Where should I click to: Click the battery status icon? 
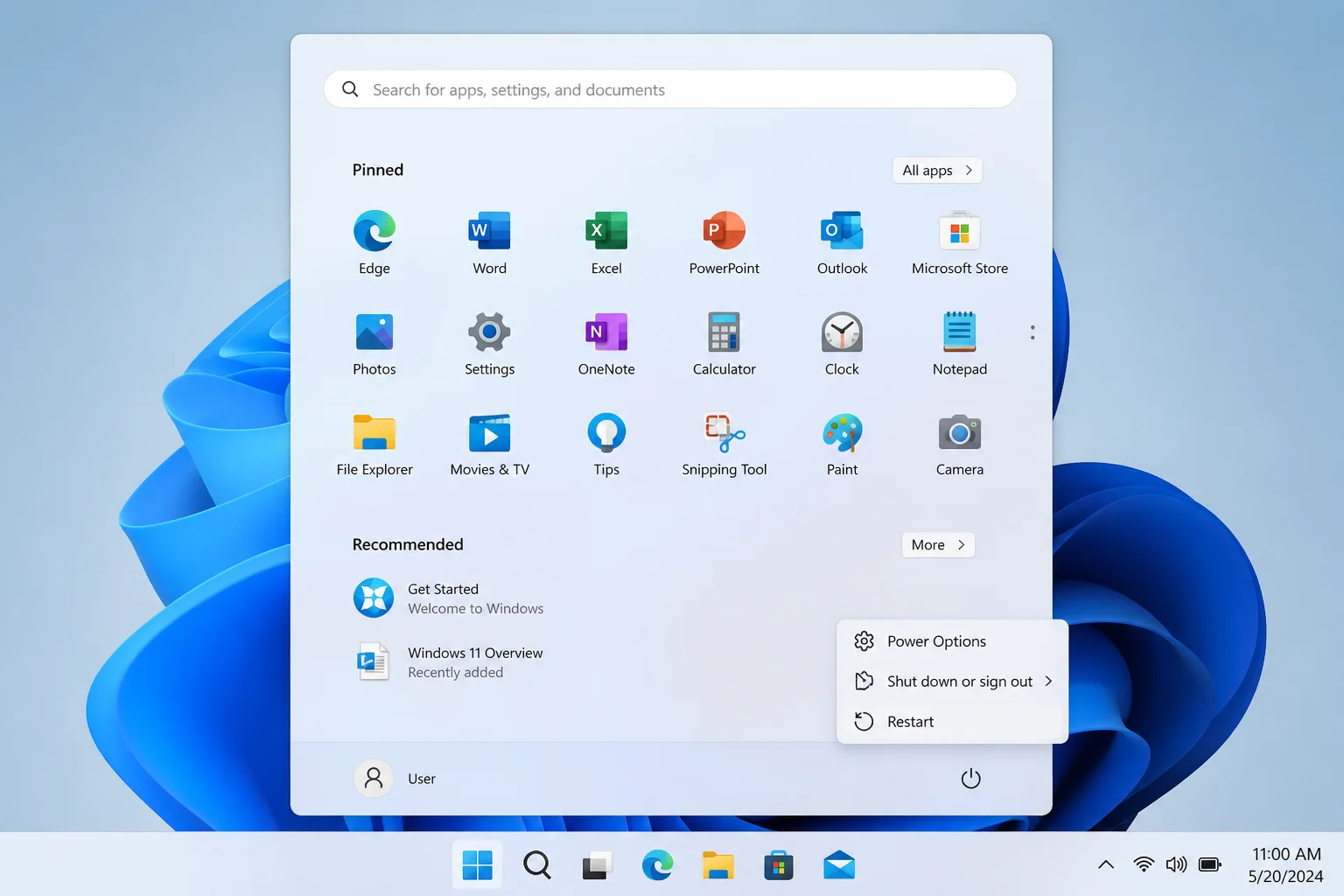(x=1210, y=864)
